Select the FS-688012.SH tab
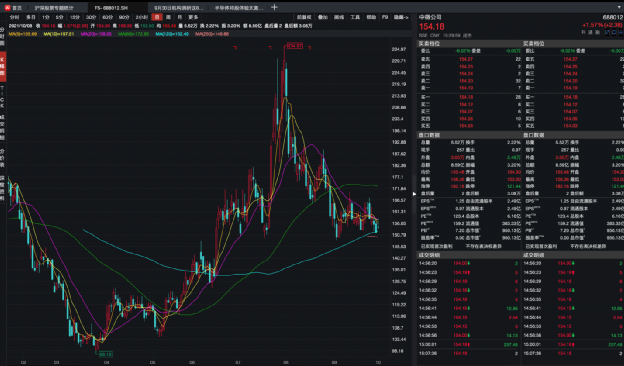Viewport: 624px width, 366px height. pyautogui.click(x=112, y=8)
